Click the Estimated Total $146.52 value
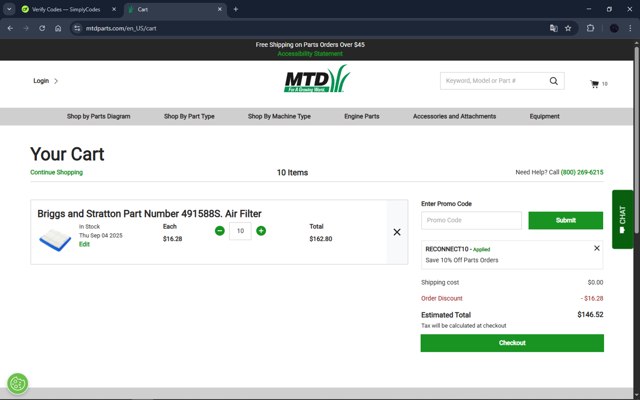This screenshot has height=400, width=640. (x=590, y=314)
